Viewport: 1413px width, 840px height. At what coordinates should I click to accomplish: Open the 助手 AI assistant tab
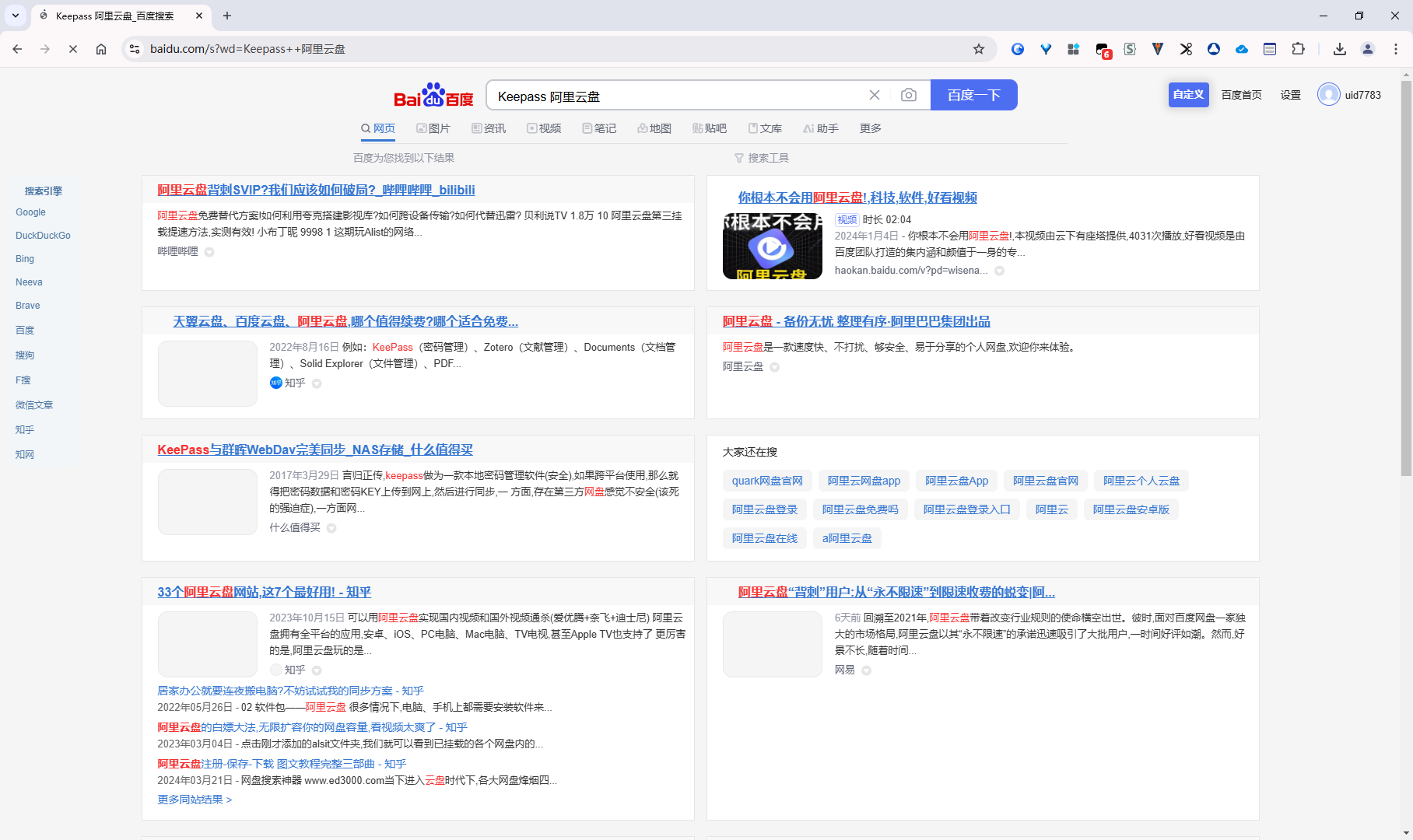tap(821, 128)
